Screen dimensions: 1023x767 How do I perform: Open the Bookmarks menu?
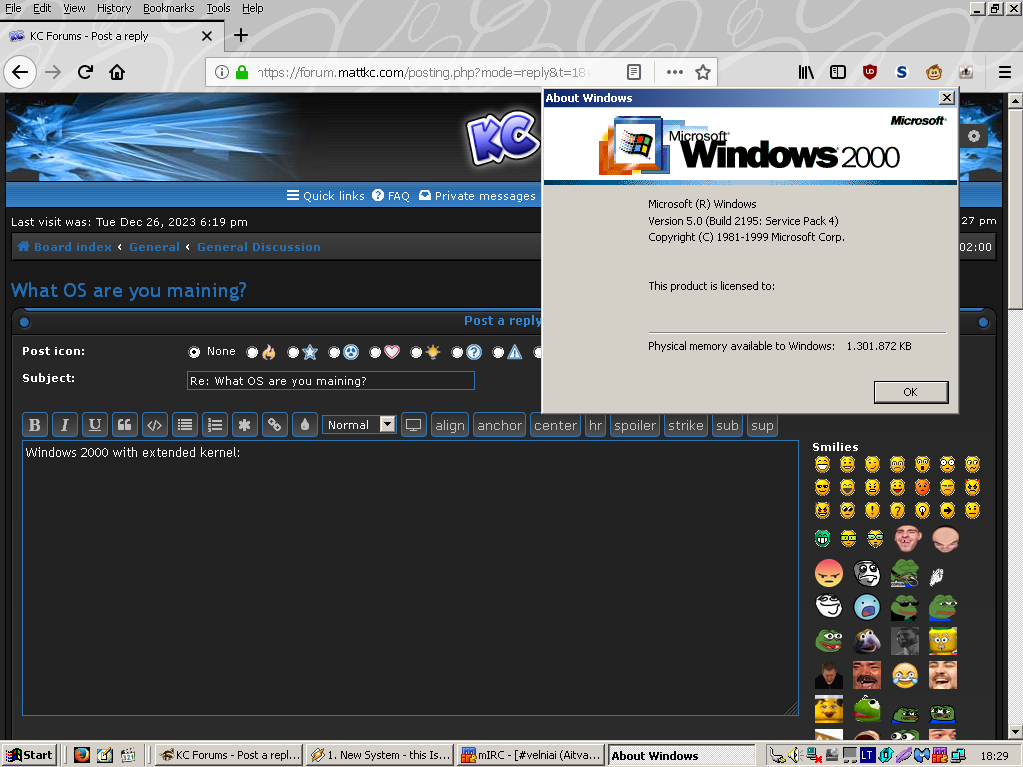[168, 8]
